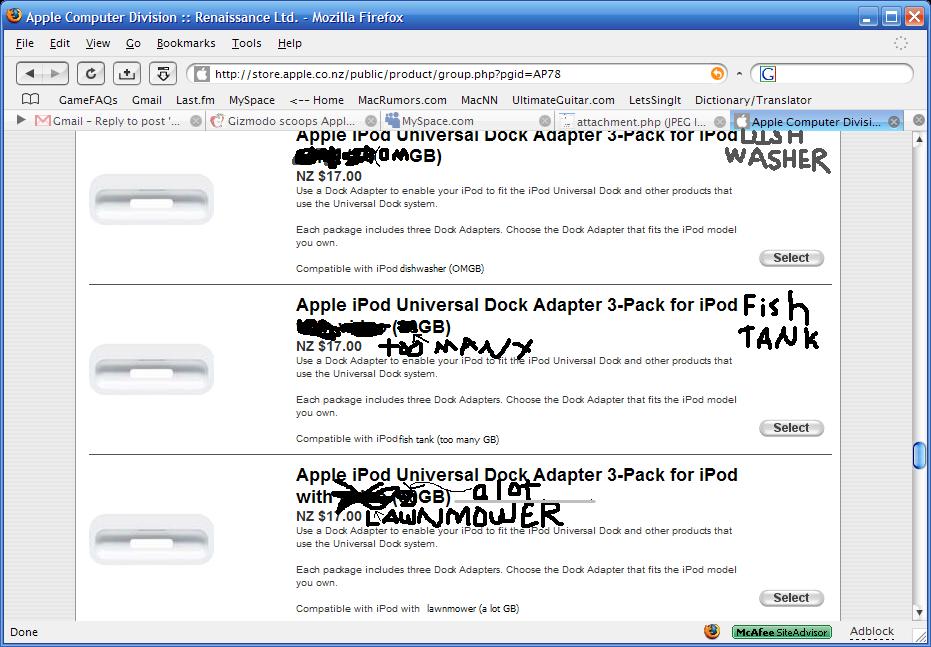Open the Edit menu
The image size is (931, 647).
click(59, 43)
